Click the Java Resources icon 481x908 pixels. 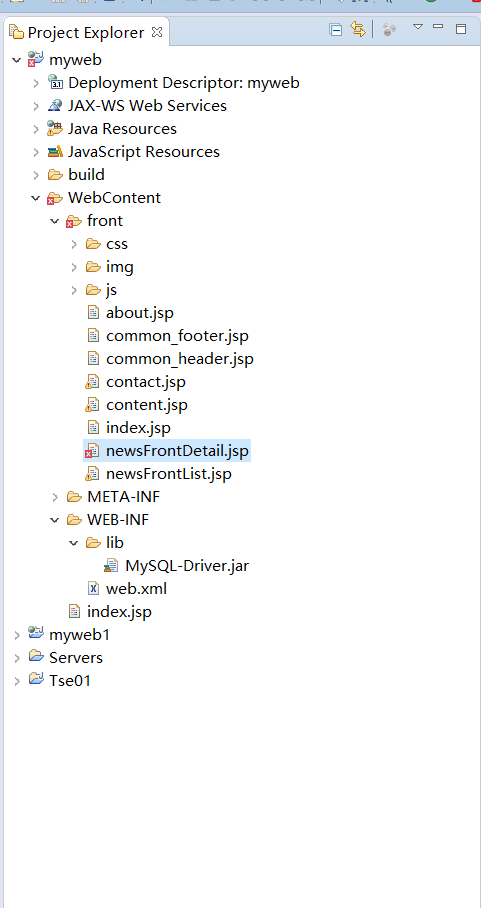[55, 128]
